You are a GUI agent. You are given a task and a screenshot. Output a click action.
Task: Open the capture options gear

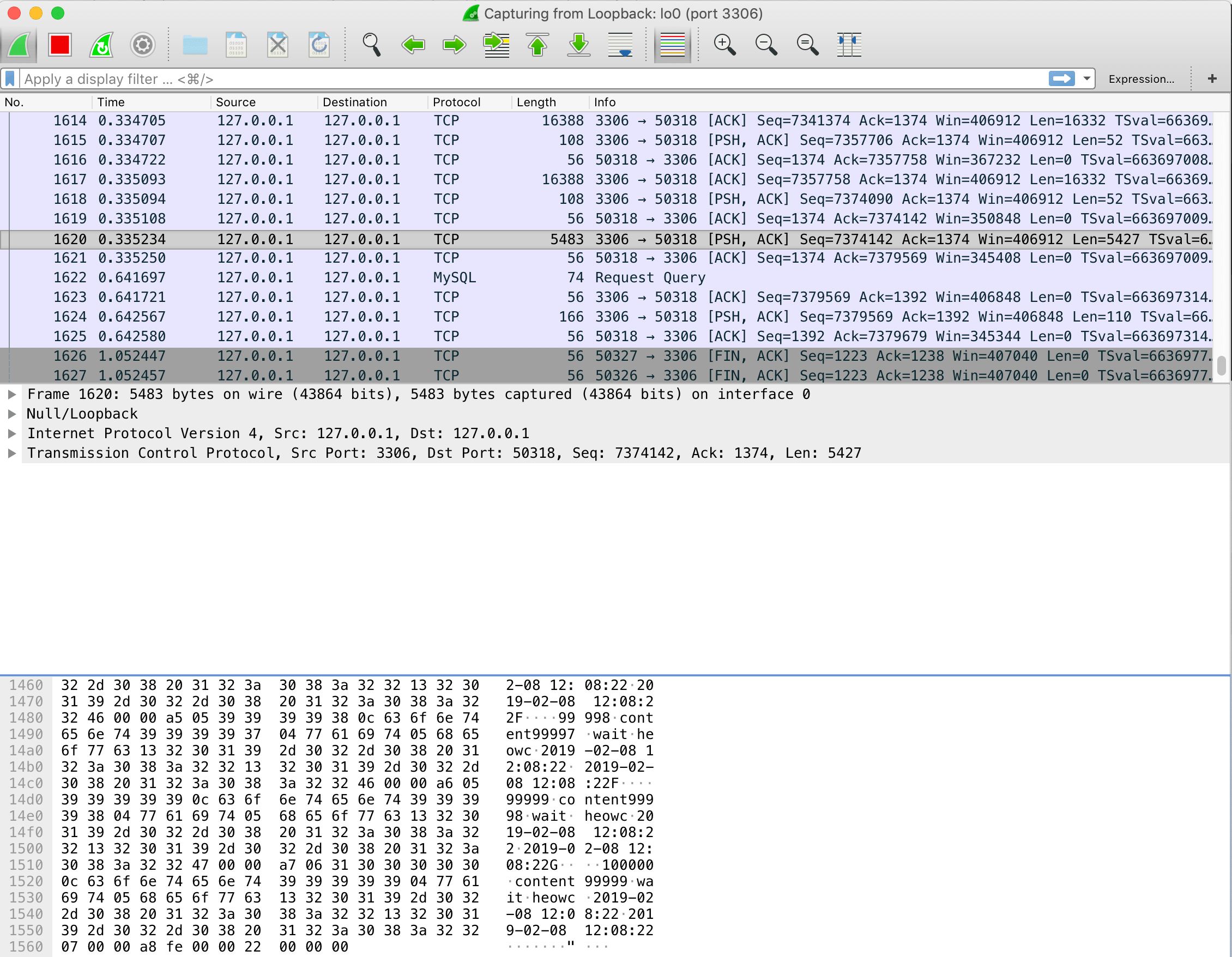click(x=142, y=45)
